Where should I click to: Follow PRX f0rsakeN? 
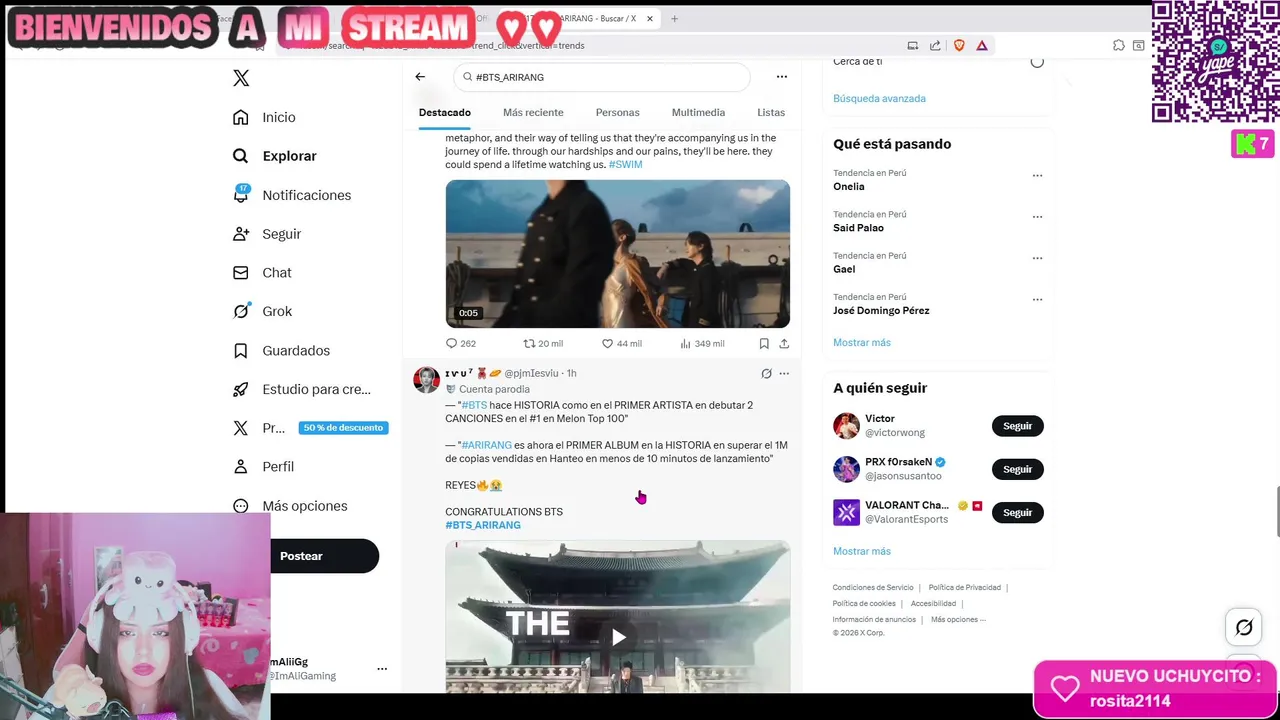tap(1017, 469)
